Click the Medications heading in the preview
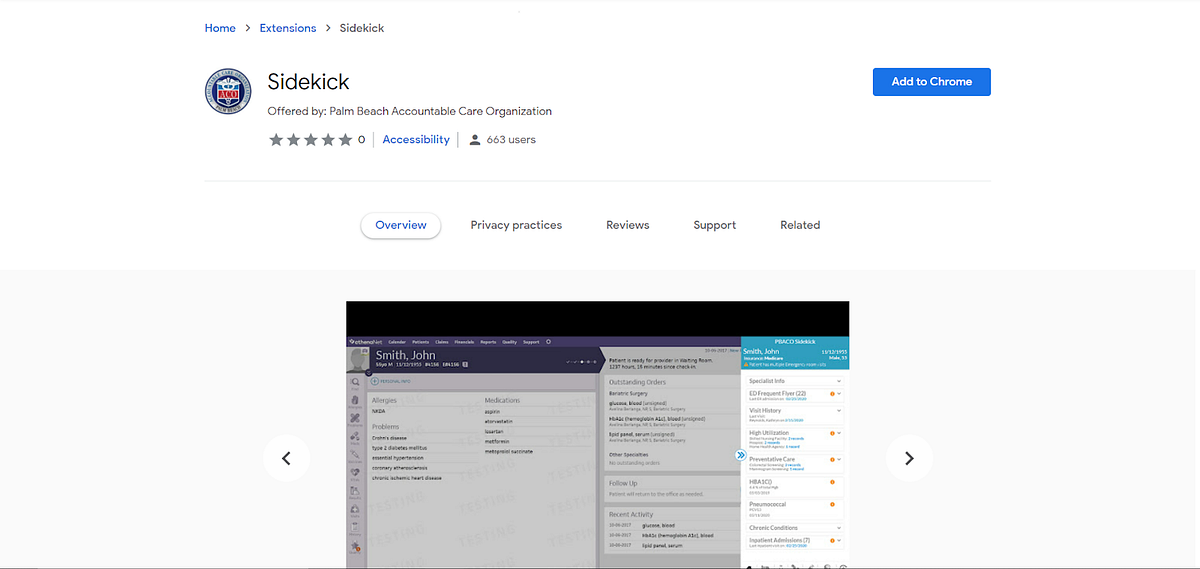This screenshot has height=569, width=1200. 503,400
